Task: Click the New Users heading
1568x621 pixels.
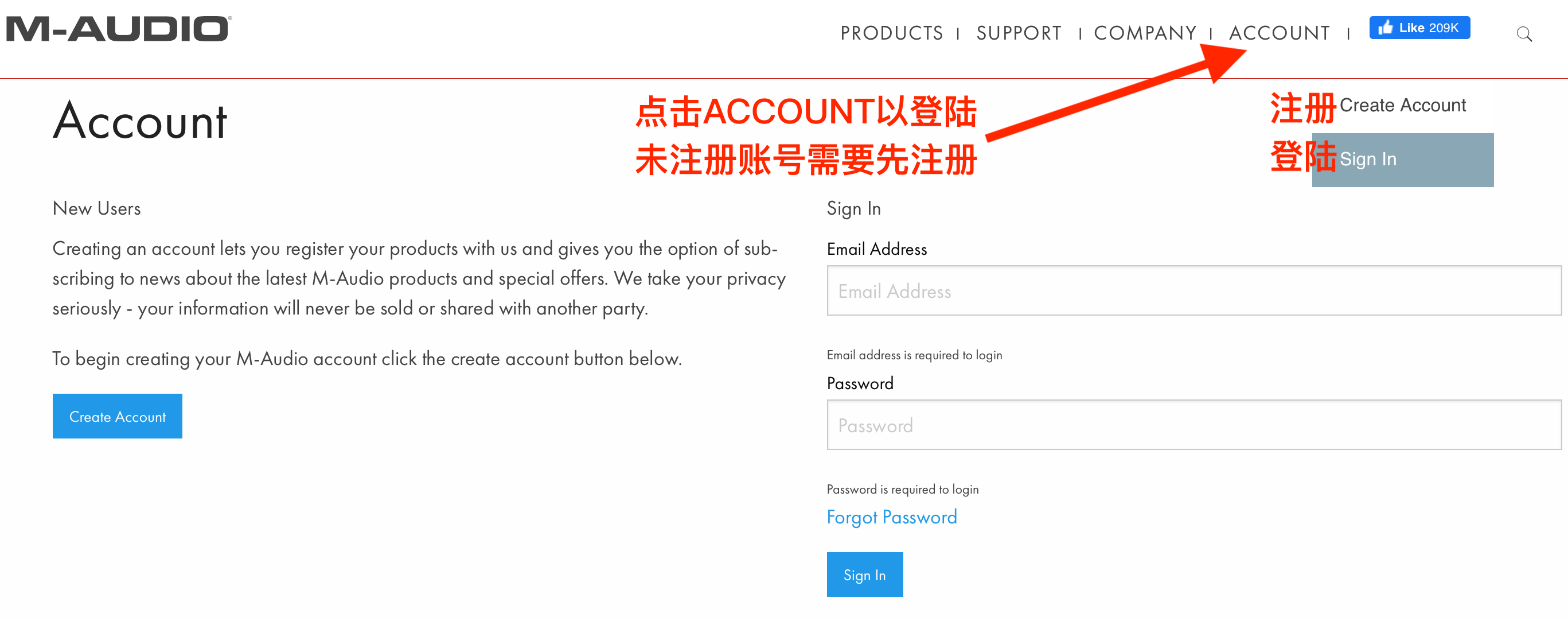Action: (x=97, y=208)
